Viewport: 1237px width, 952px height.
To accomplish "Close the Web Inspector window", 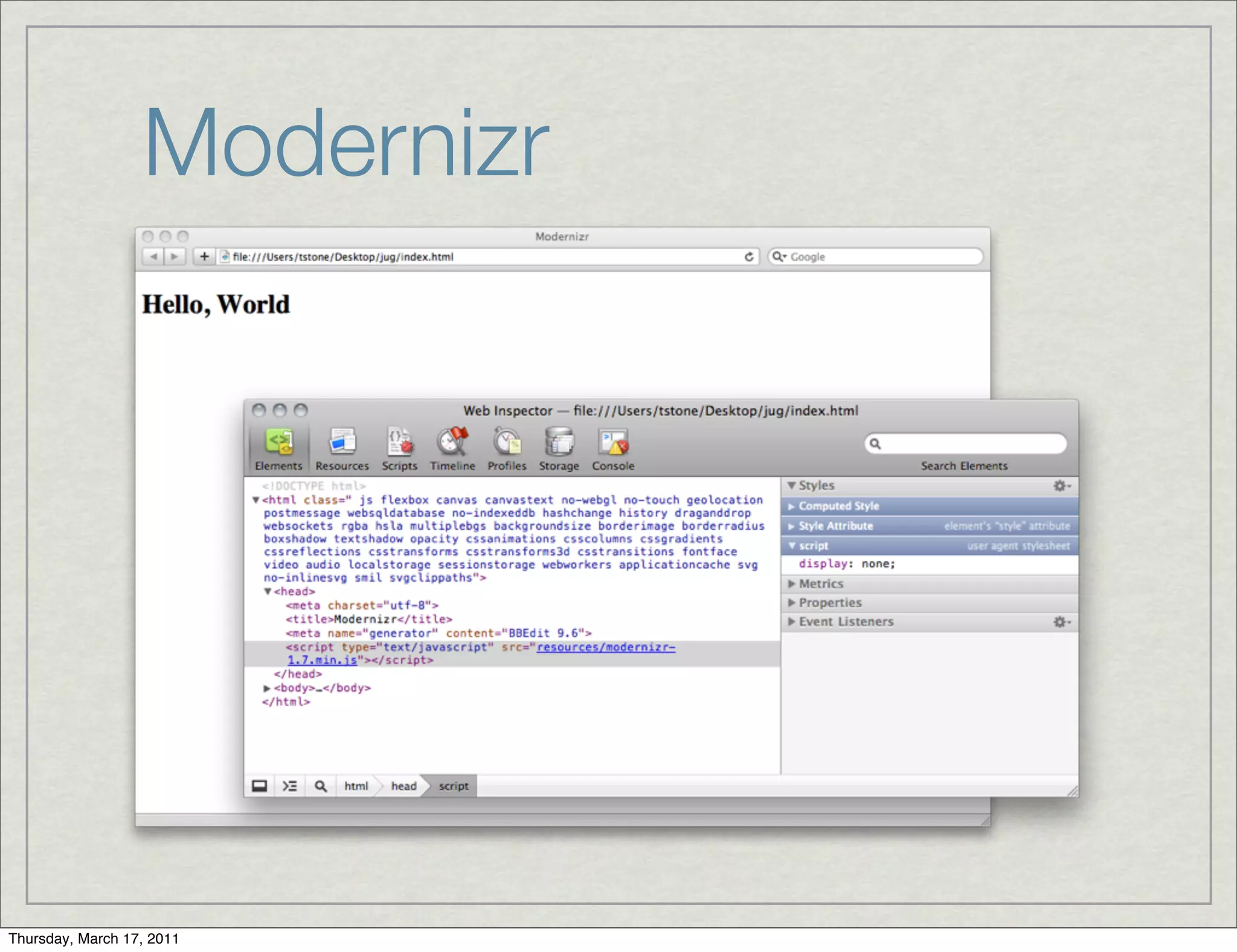I will pyautogui.click(x=259, y=411).
